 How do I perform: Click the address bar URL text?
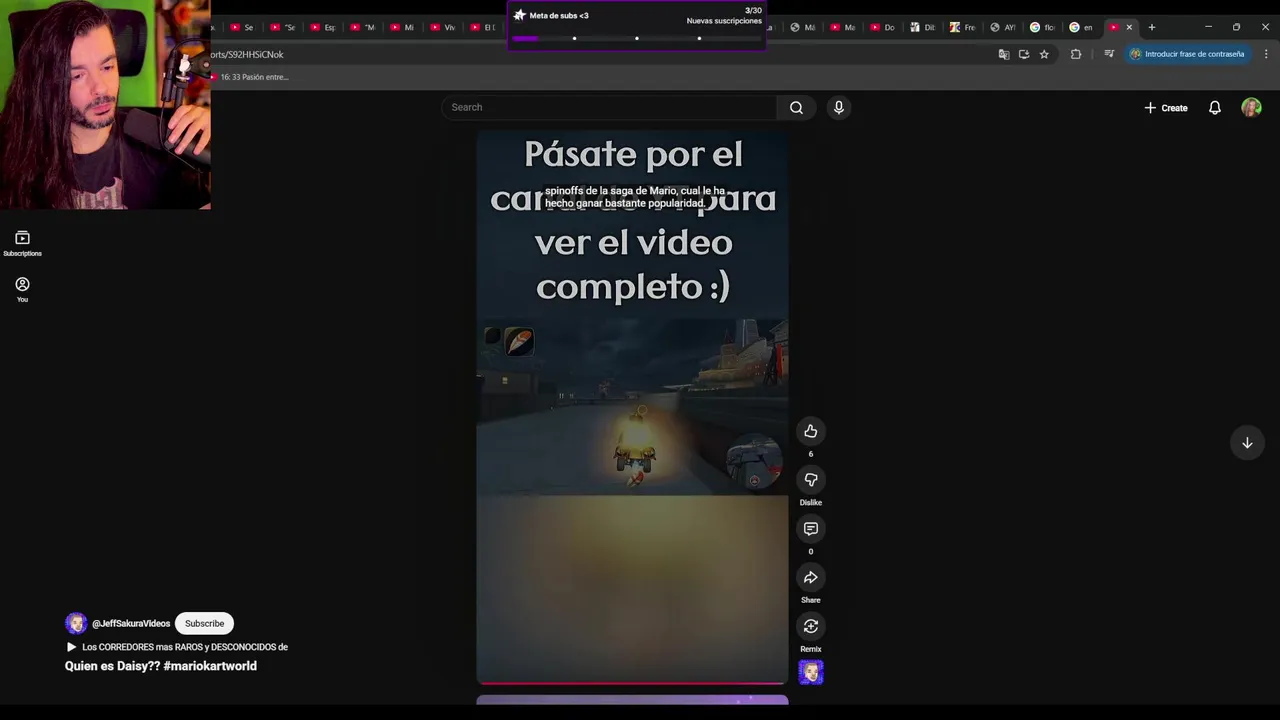pos(247,54)
